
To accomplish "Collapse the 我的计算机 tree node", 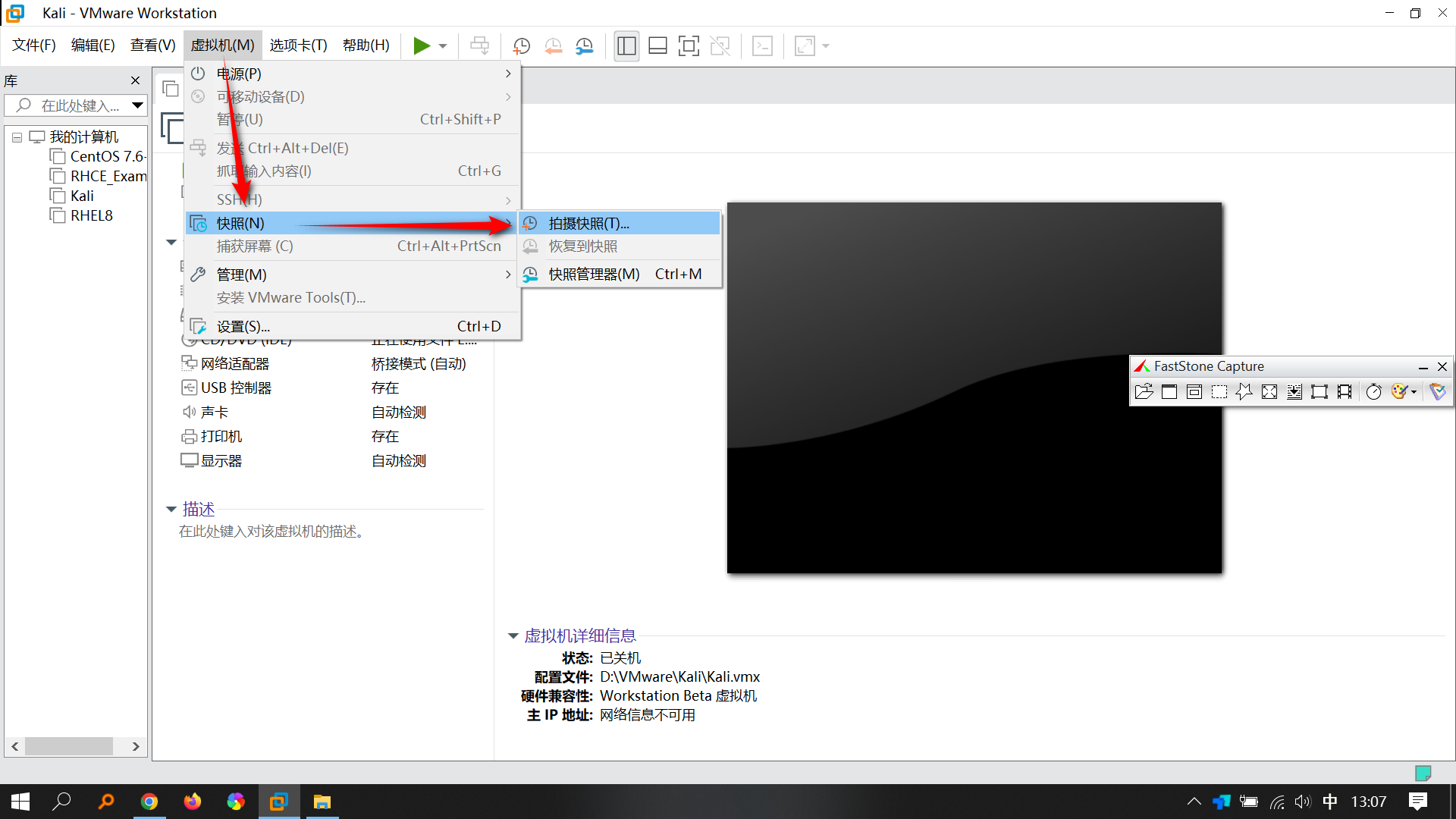I will tap(17, 138).
